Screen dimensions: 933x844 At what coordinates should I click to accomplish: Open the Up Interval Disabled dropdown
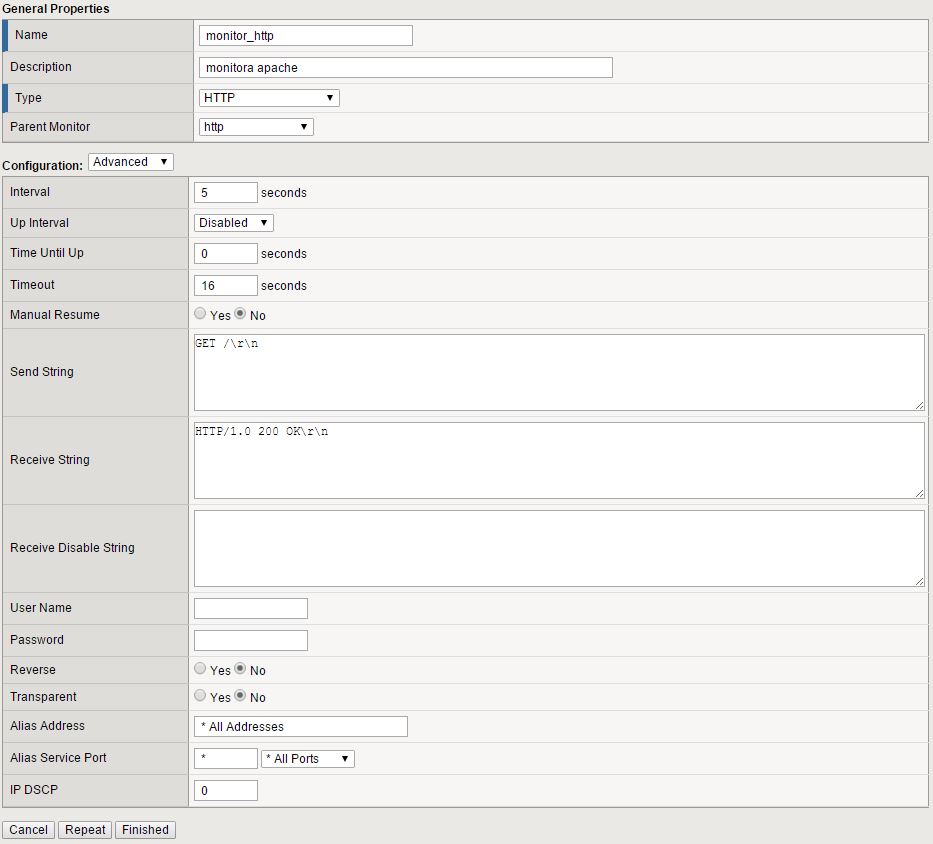point(233,223)
